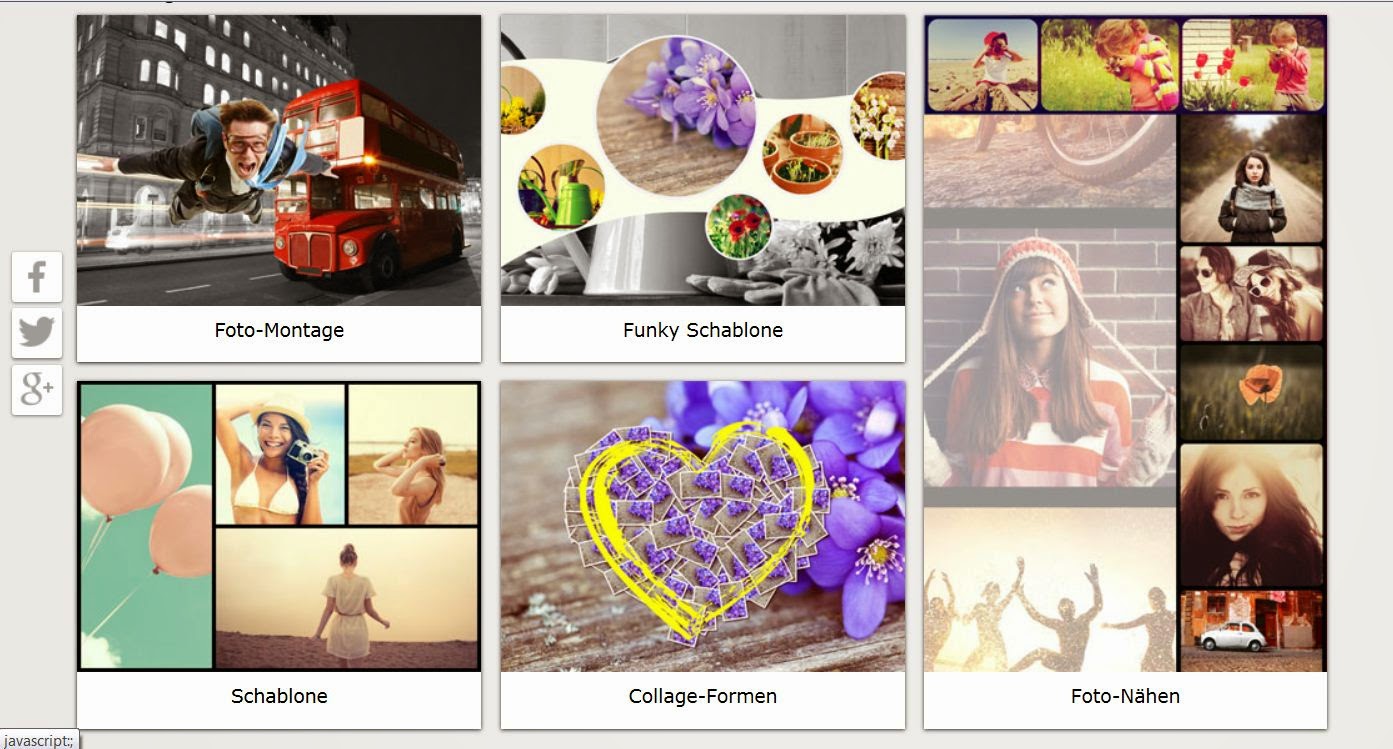Viewport: 1393px width, 749px height.
Task: Click the orange poppy flower photo
Action: 1252,392
